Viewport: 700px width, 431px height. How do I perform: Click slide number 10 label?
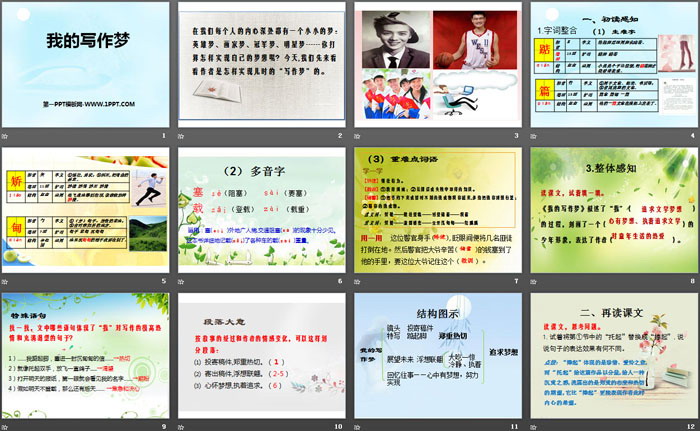tap(338, 427)
